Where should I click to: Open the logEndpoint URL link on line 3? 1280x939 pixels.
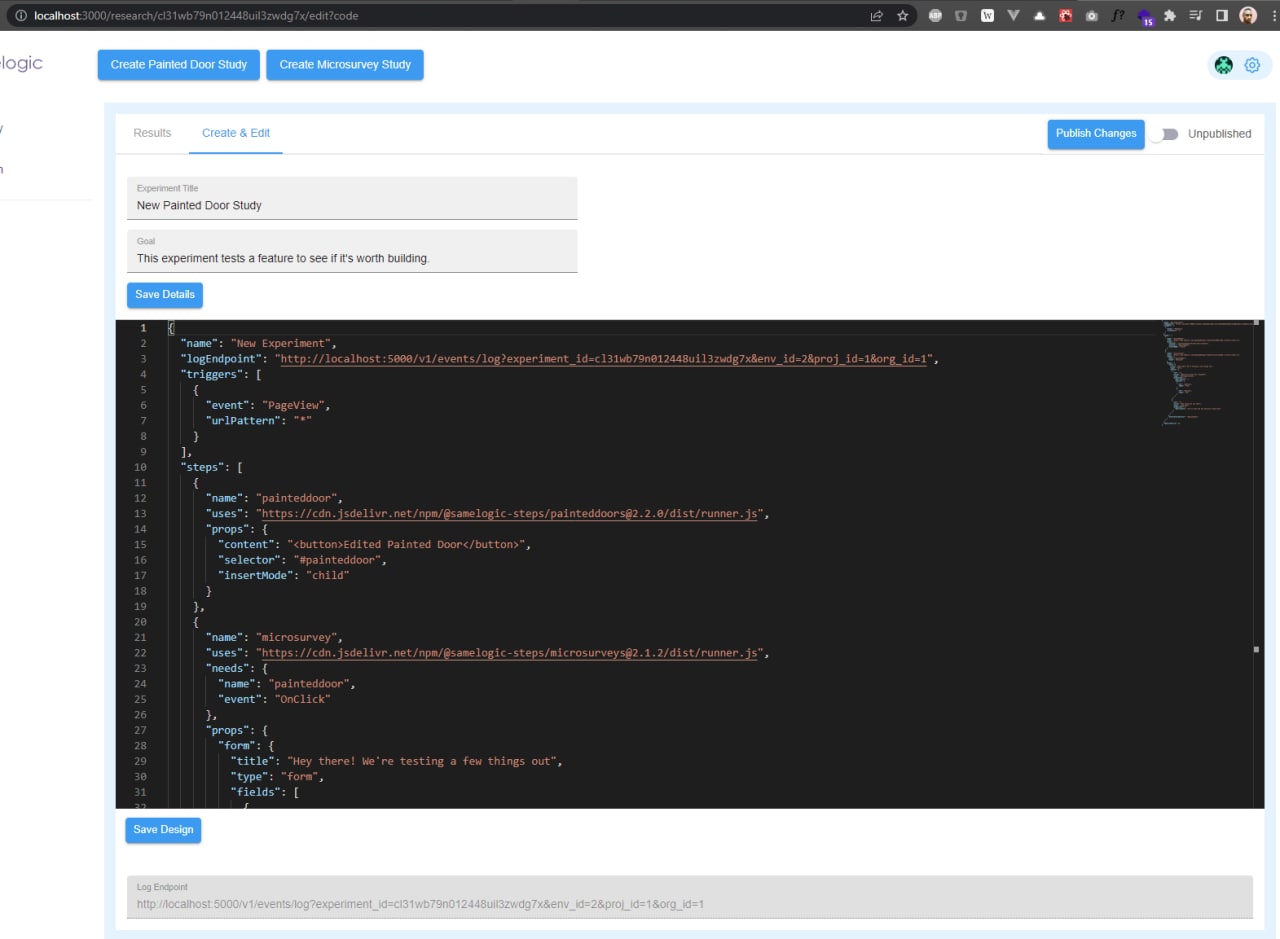tap(603, 359)
